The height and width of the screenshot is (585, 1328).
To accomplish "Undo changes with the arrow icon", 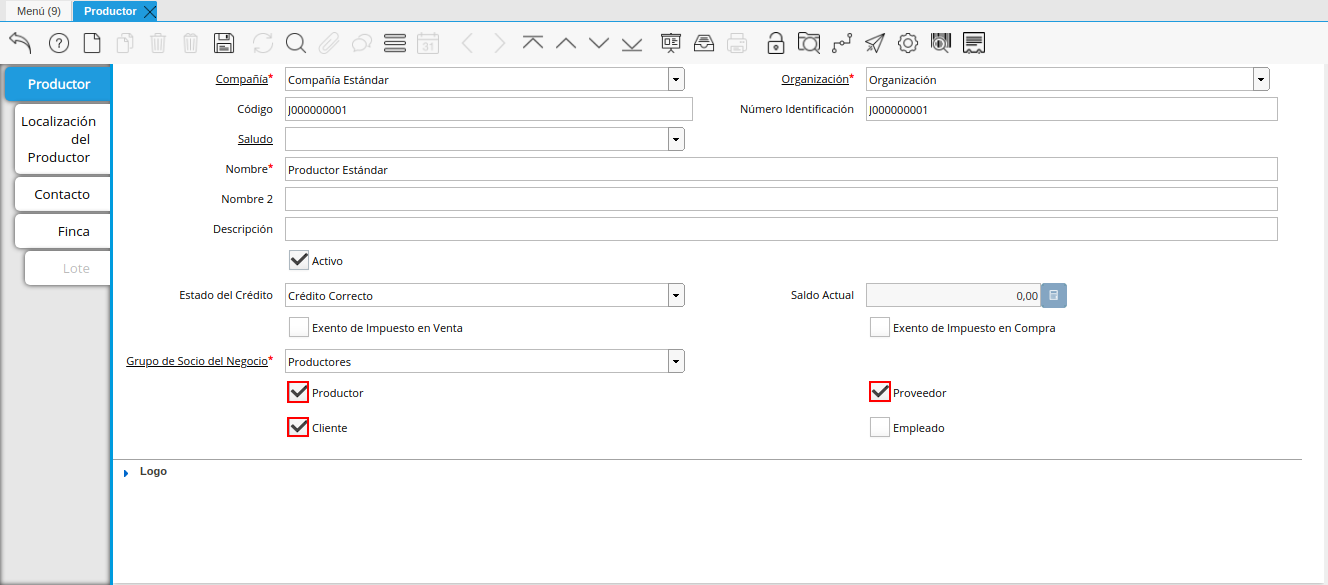I will pyautogui.click(x=19, y=42).
